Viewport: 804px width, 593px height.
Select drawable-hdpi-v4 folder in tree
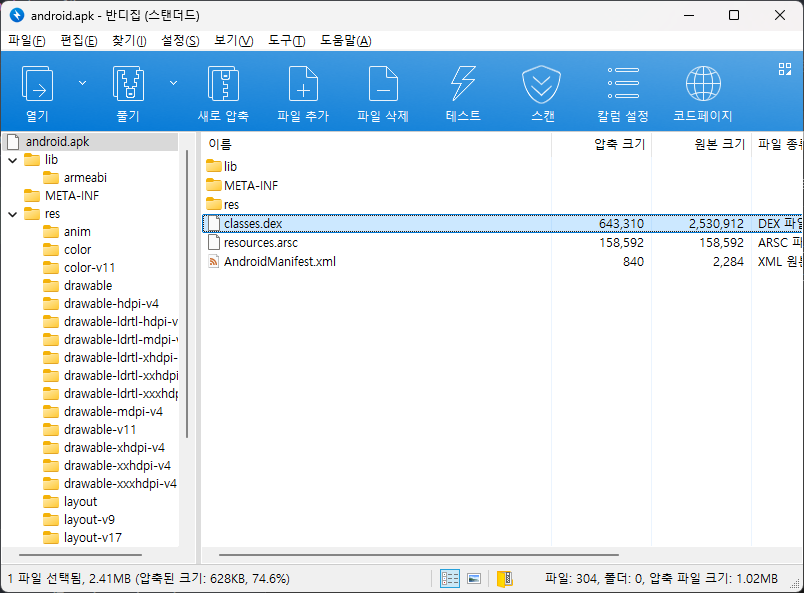111,304
